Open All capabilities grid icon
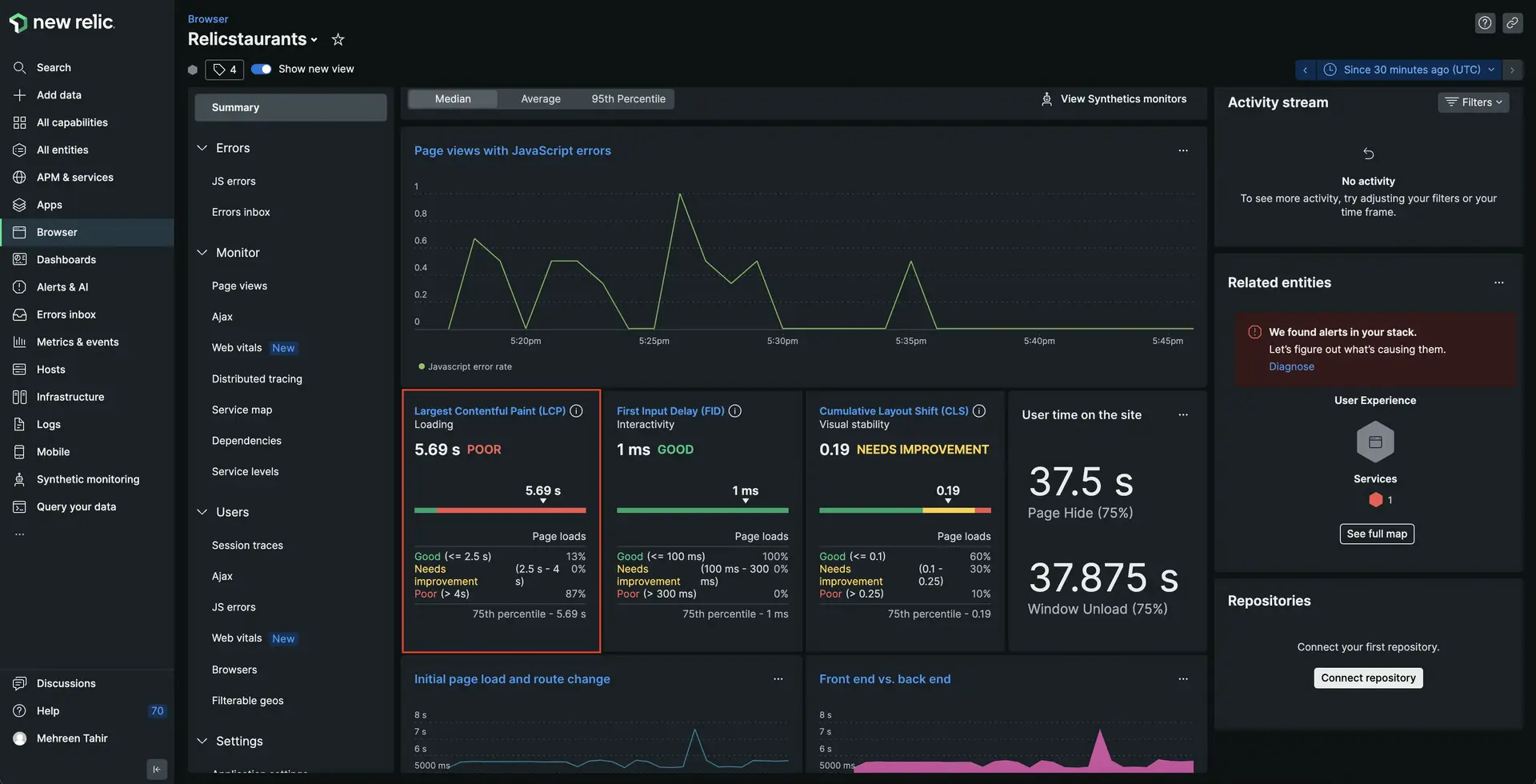 coord(20,122)
